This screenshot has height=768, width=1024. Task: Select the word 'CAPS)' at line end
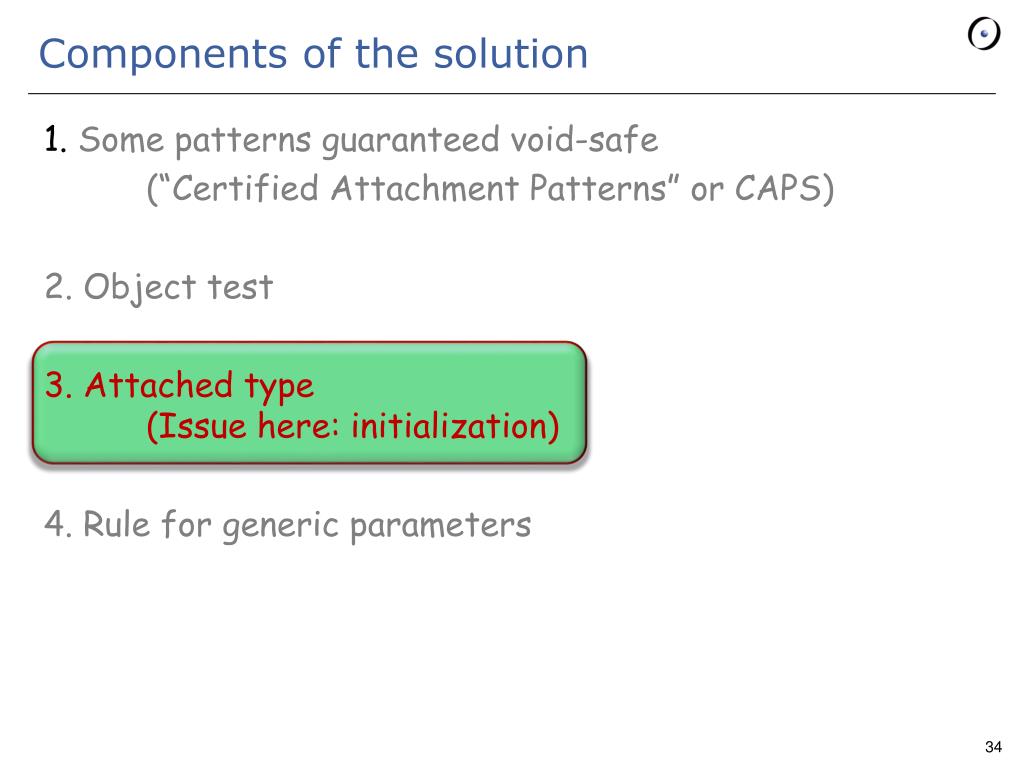[x=784, y=189]
